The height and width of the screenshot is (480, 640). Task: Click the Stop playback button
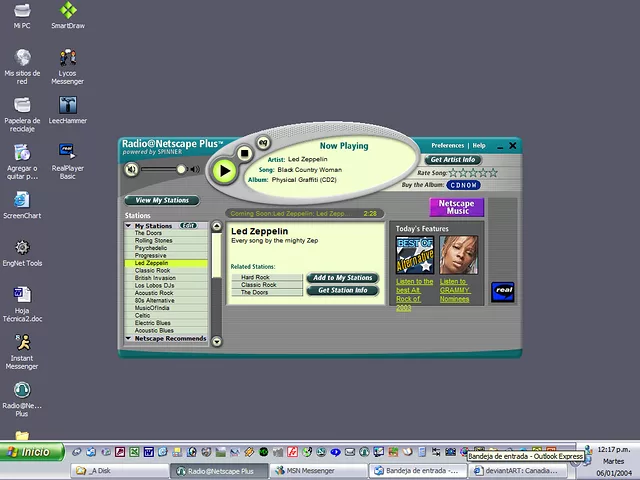(x=245, y=154)
